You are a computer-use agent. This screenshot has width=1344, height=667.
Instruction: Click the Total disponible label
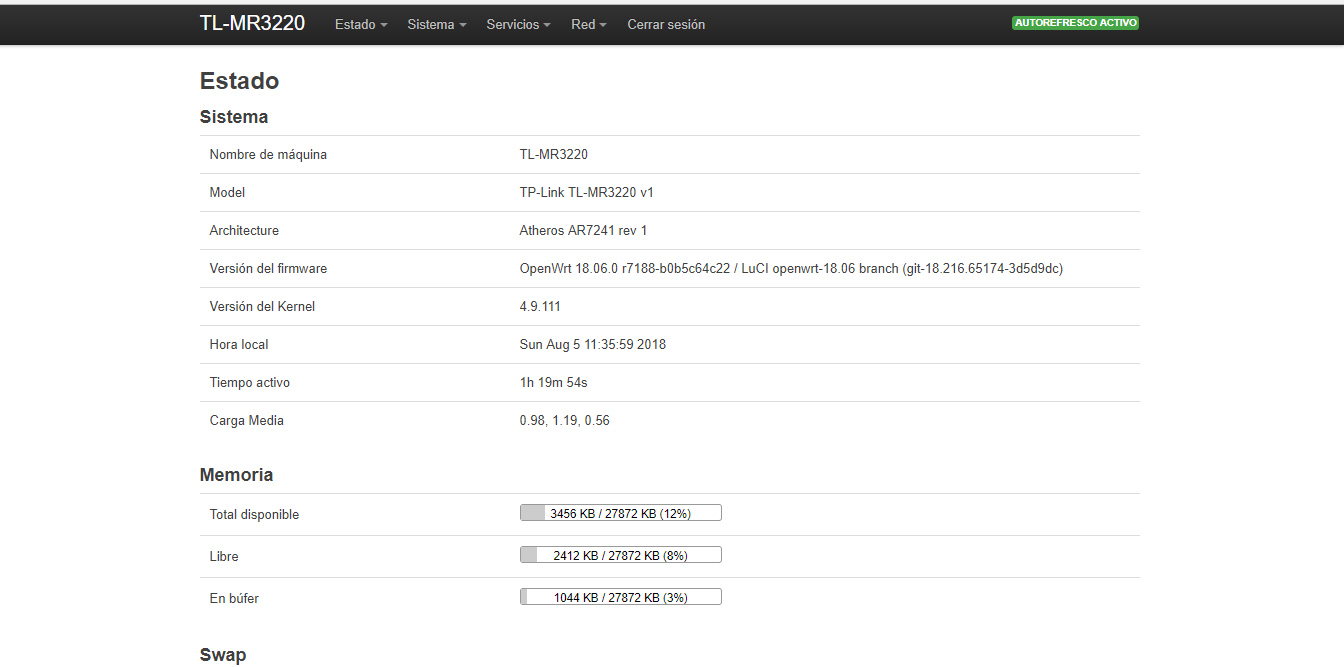coord(254,514)
